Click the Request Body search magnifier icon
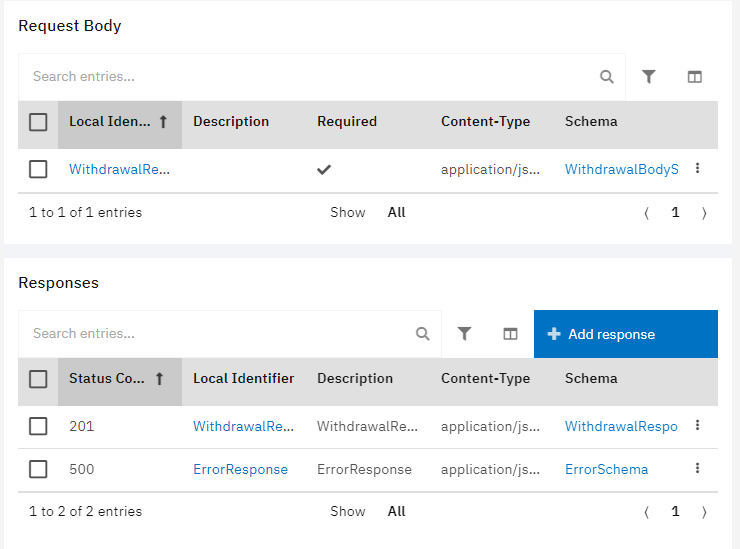The height and width of the screenshot is (549, 740). tap(606, 76)
